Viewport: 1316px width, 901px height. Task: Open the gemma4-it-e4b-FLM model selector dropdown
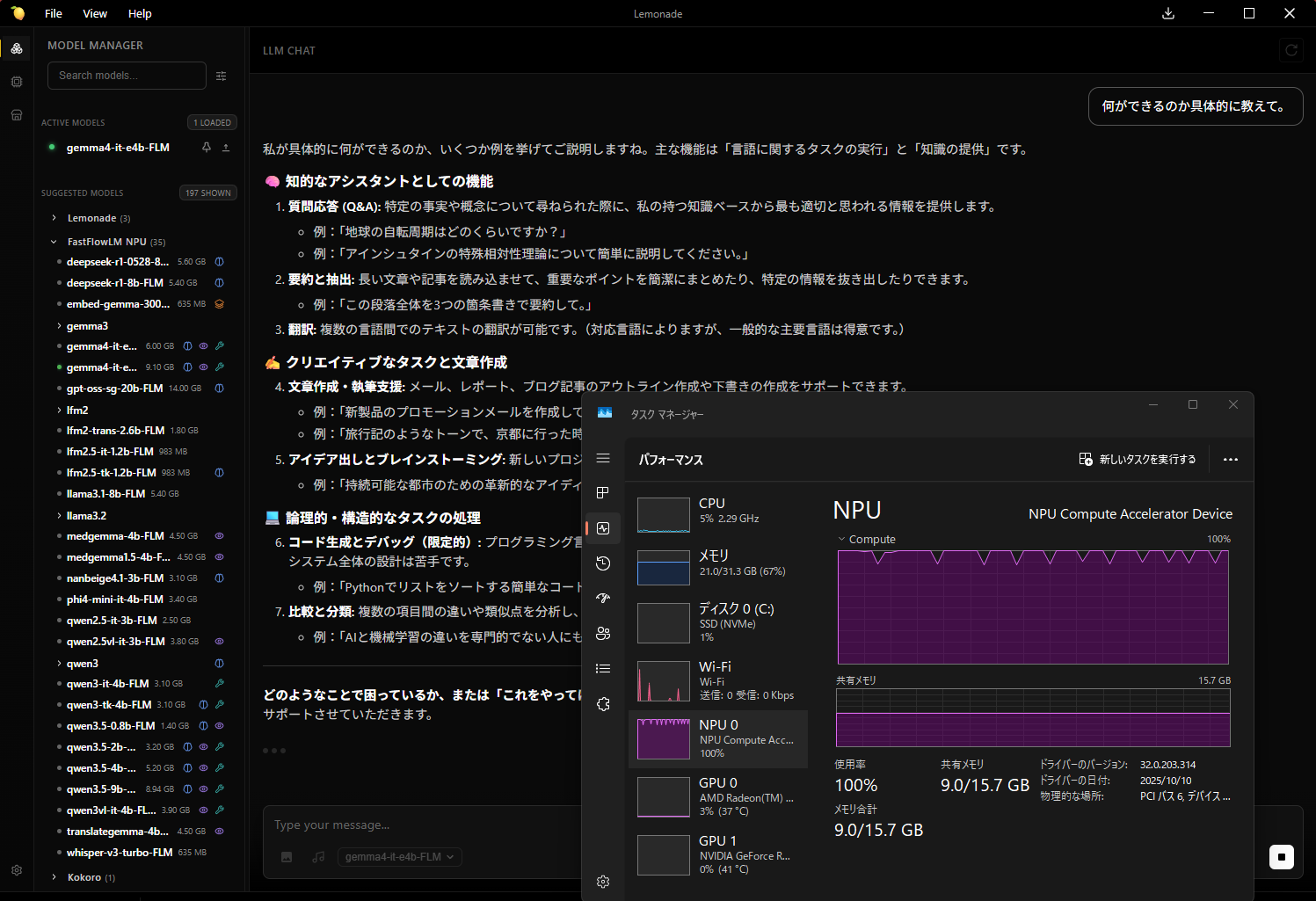(400, 857)
